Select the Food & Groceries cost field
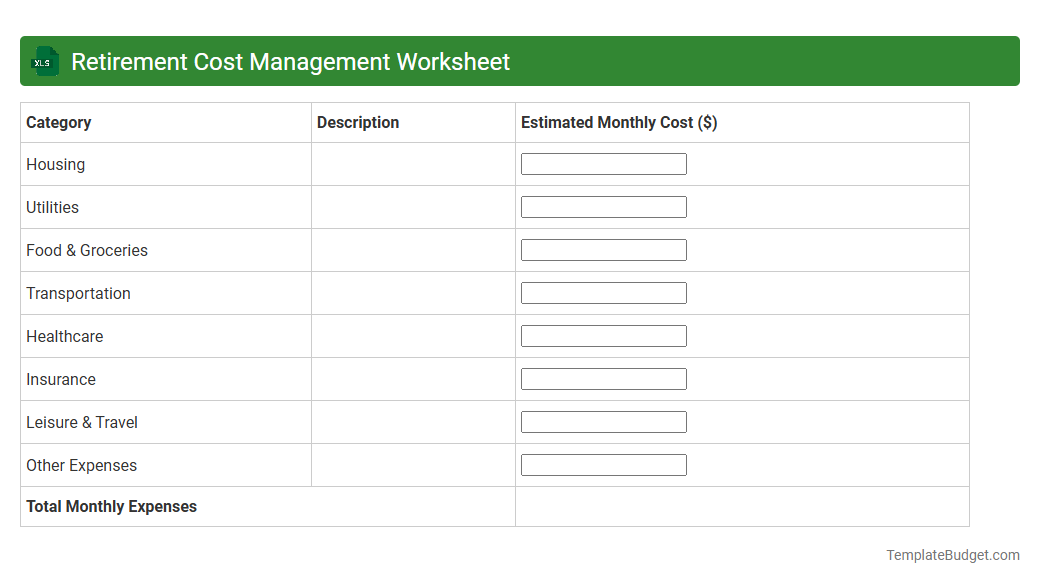 (603, 250)
